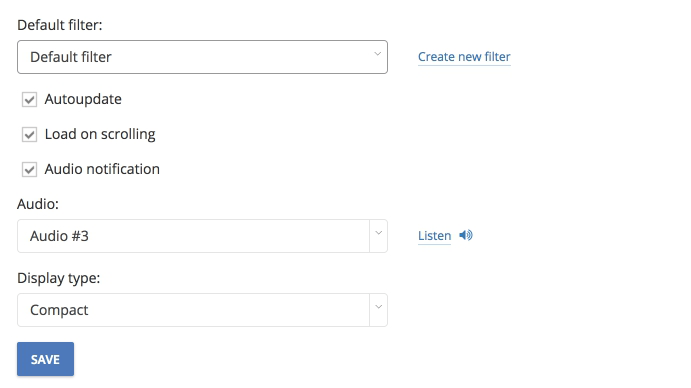Open the Display type Compact dropdown
The height and width of the screenshot is (388, 691).
pyautogui.click(x=202, y=310)
